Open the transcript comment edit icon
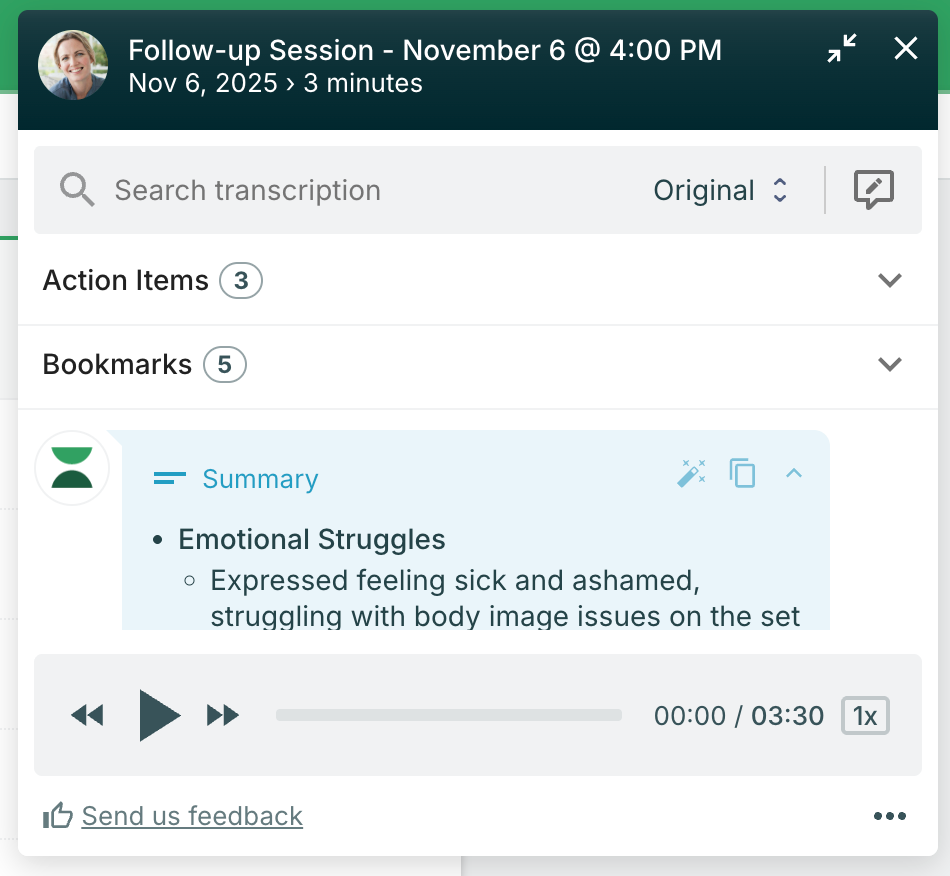Image resolution: width=950 pixels, height=876 pixels. tap(873, 190)
